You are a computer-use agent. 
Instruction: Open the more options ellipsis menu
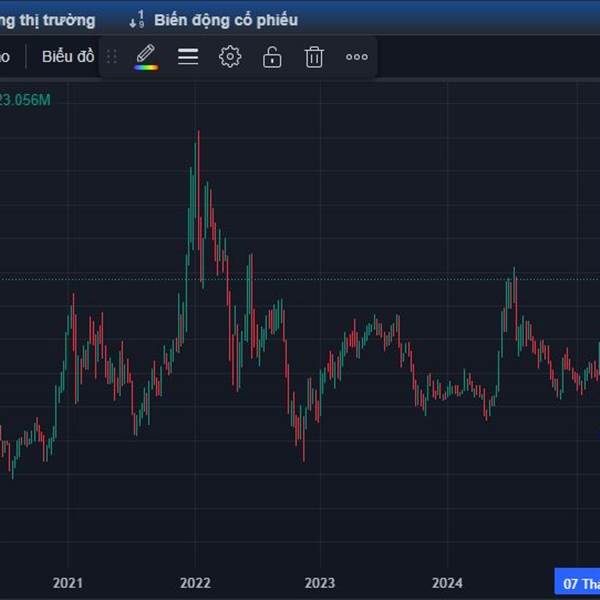pyautogui.click(x=357, y=57)
